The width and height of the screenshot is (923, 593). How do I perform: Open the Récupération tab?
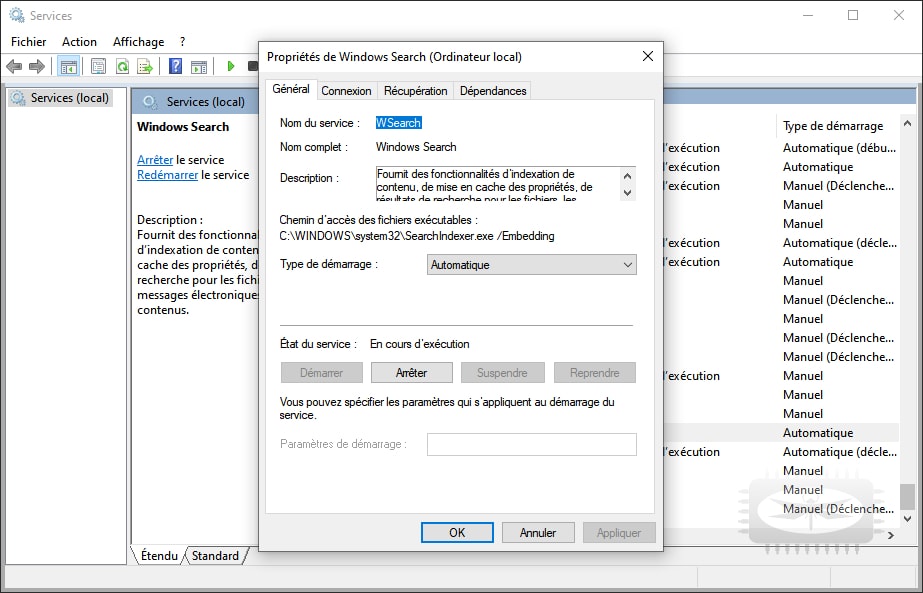[x=416, y=91]
